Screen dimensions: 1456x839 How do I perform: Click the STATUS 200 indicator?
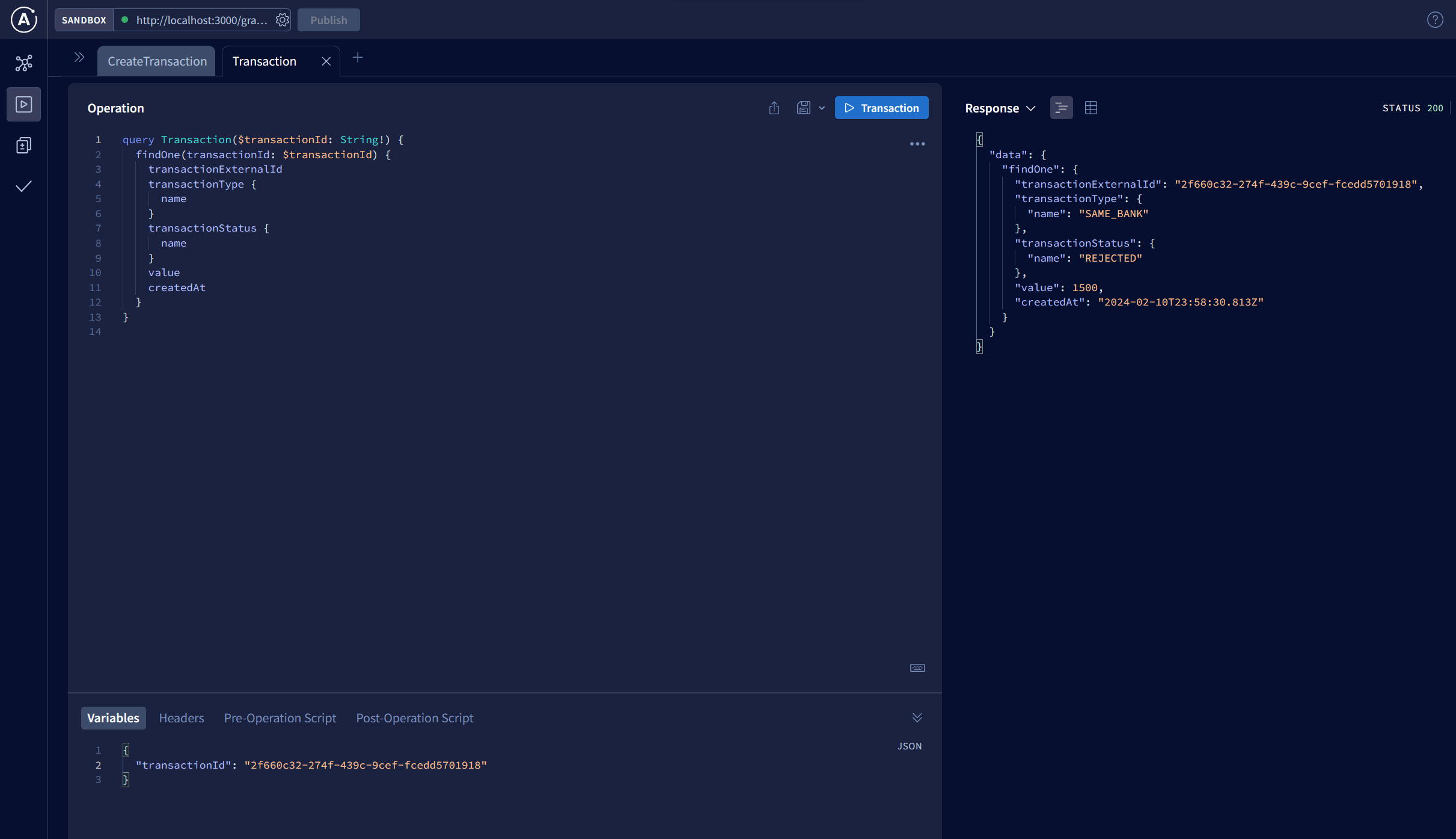(1413, 108)
